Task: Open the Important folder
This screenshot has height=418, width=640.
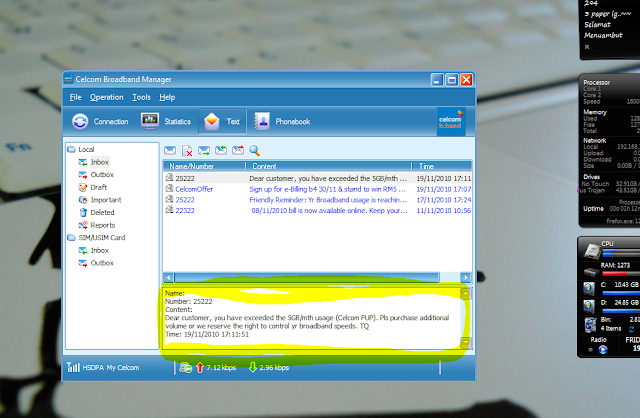Action: click(100, 200)
